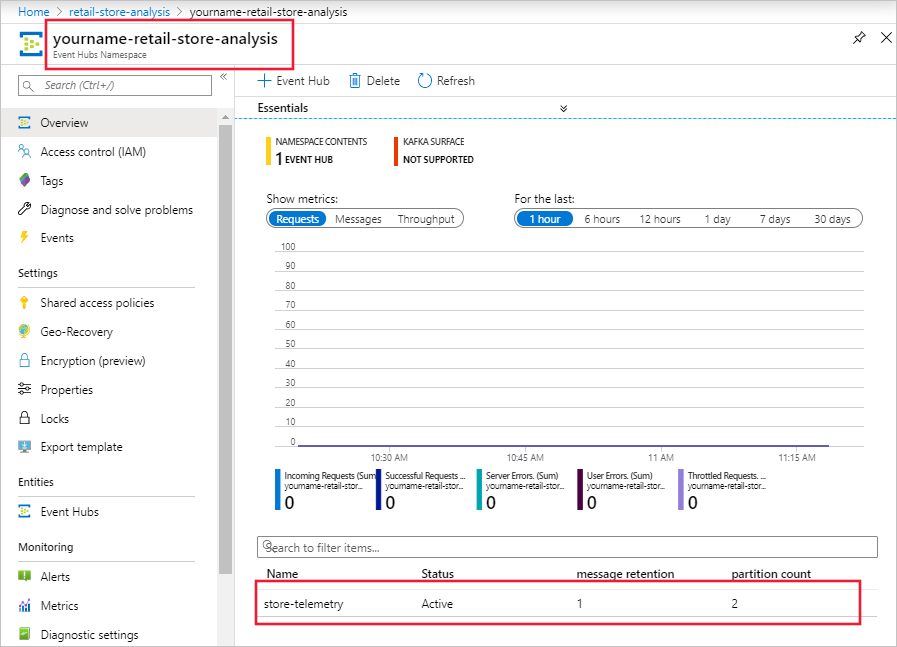
Task: Collapse the Essentials section
Action: 563,107
